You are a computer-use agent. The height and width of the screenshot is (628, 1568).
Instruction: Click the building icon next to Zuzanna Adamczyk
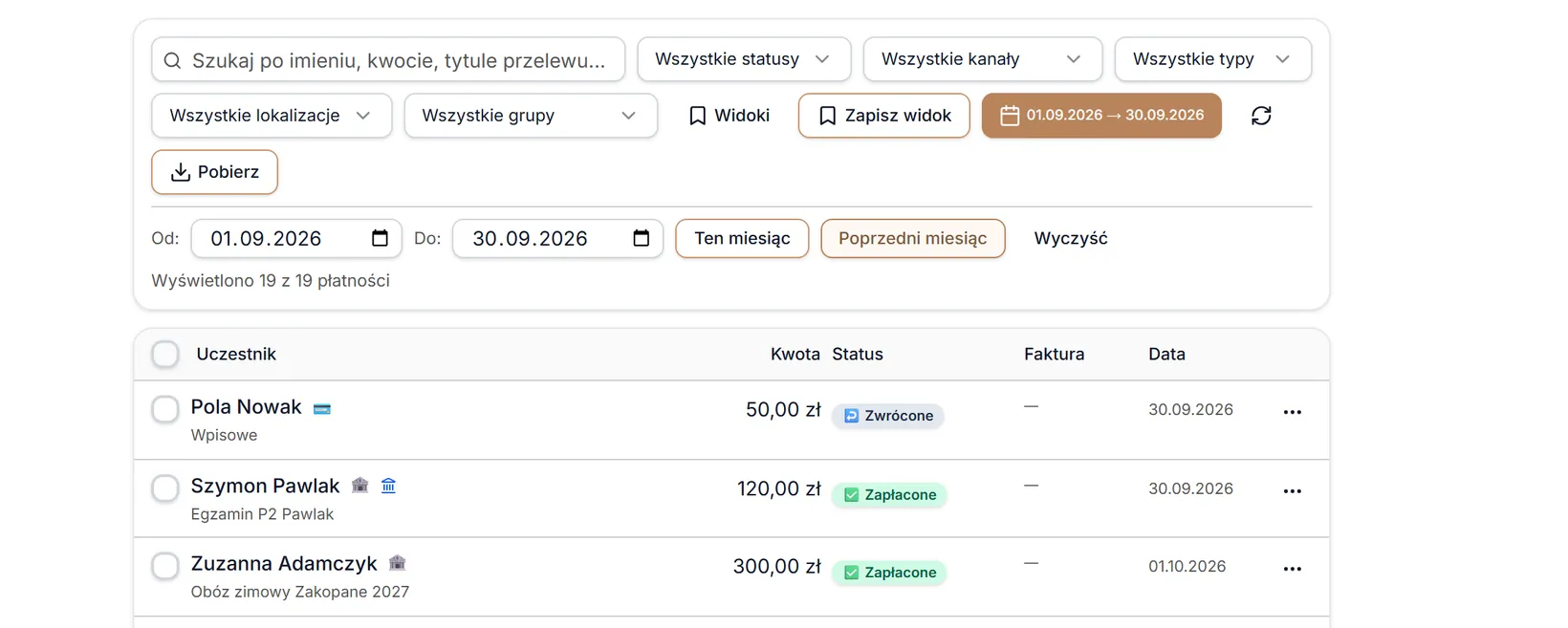(398, 563)
